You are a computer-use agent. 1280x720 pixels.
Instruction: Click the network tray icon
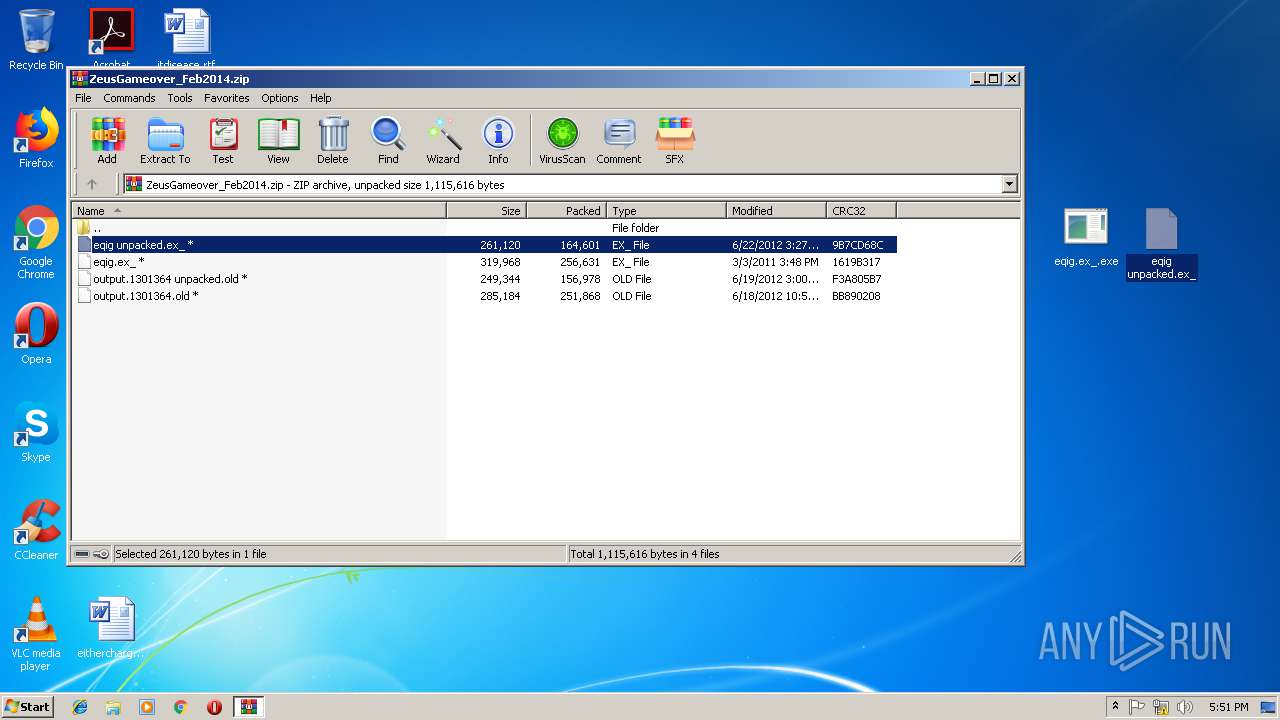1161,707
